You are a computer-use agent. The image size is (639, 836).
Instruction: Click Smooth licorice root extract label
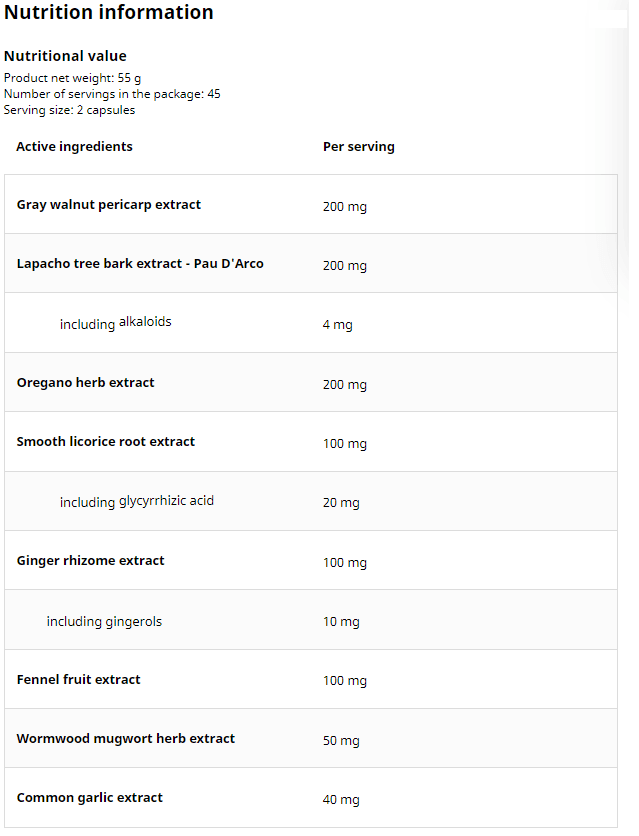(106, 442)
